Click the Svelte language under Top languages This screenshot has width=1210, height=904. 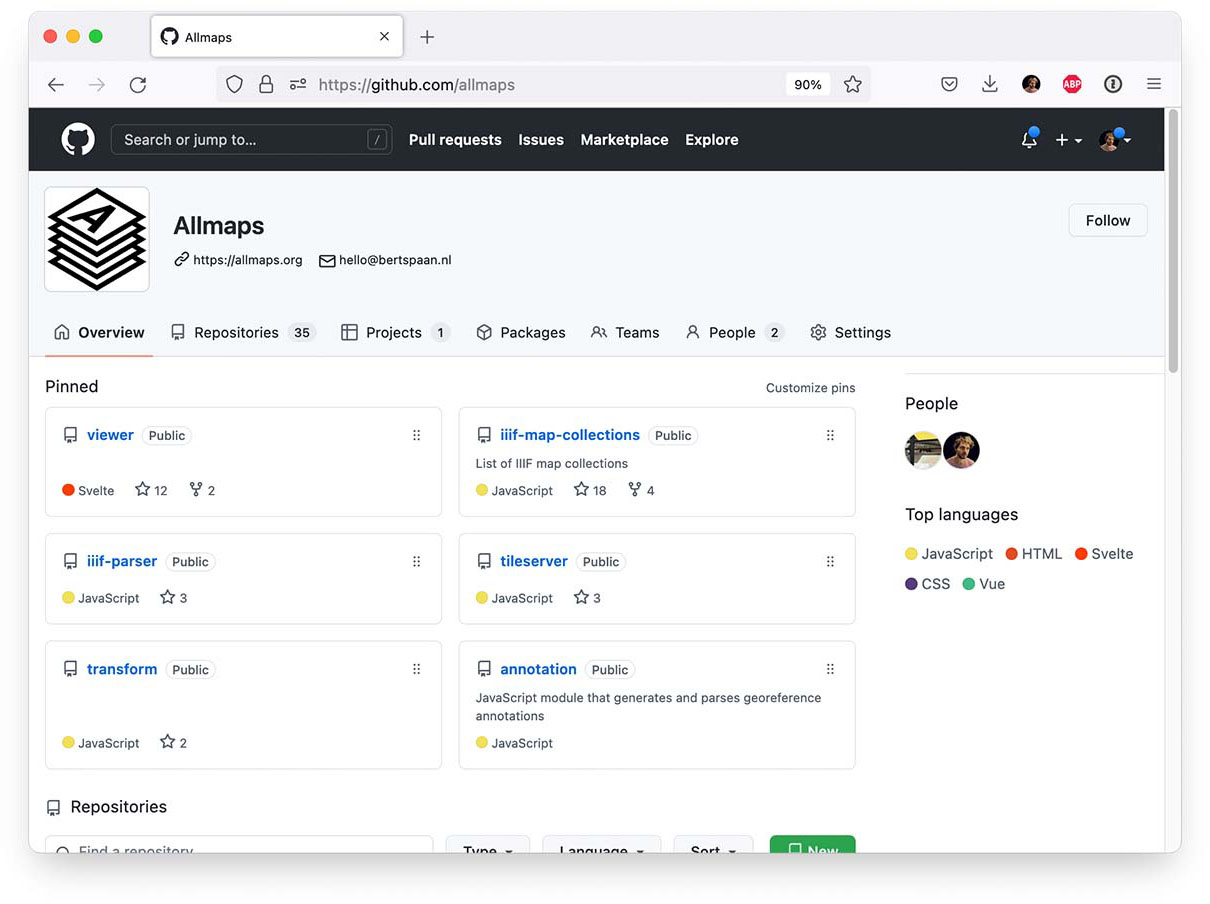click(x=1104, y=554)
